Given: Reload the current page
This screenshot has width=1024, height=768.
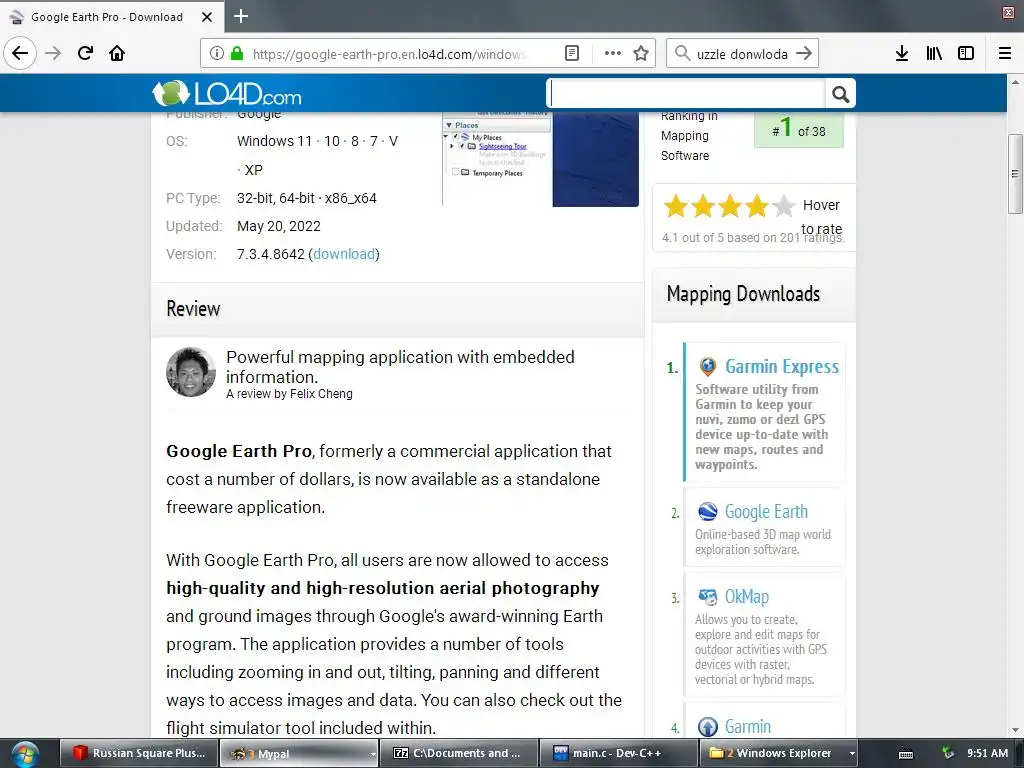Looking at the screenshot, I should (x=86, y=53).
